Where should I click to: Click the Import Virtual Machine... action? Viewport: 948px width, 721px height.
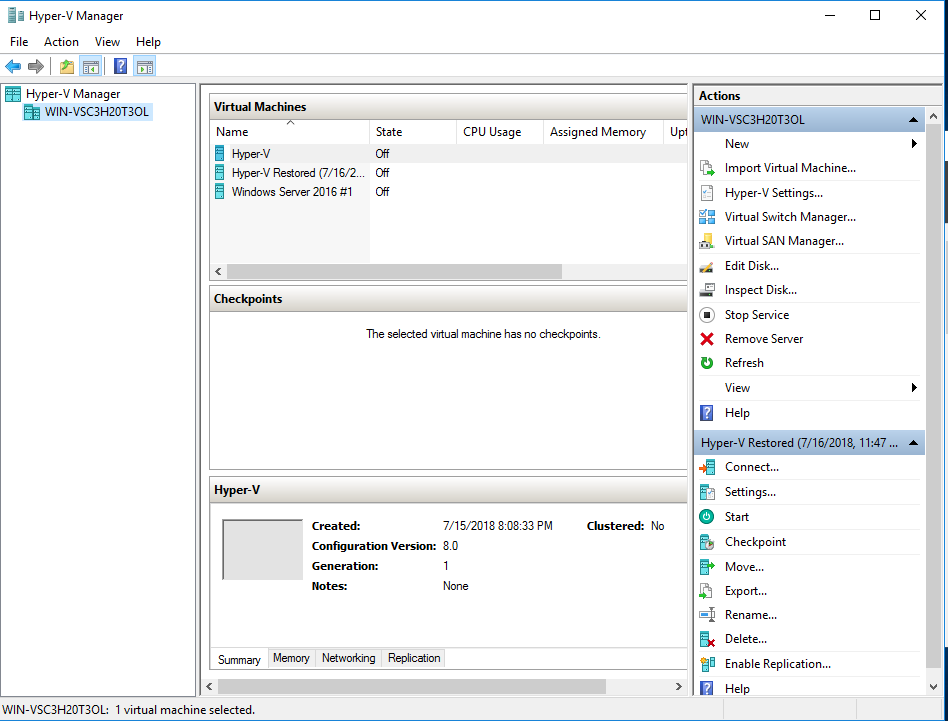(x=790, y=168)
